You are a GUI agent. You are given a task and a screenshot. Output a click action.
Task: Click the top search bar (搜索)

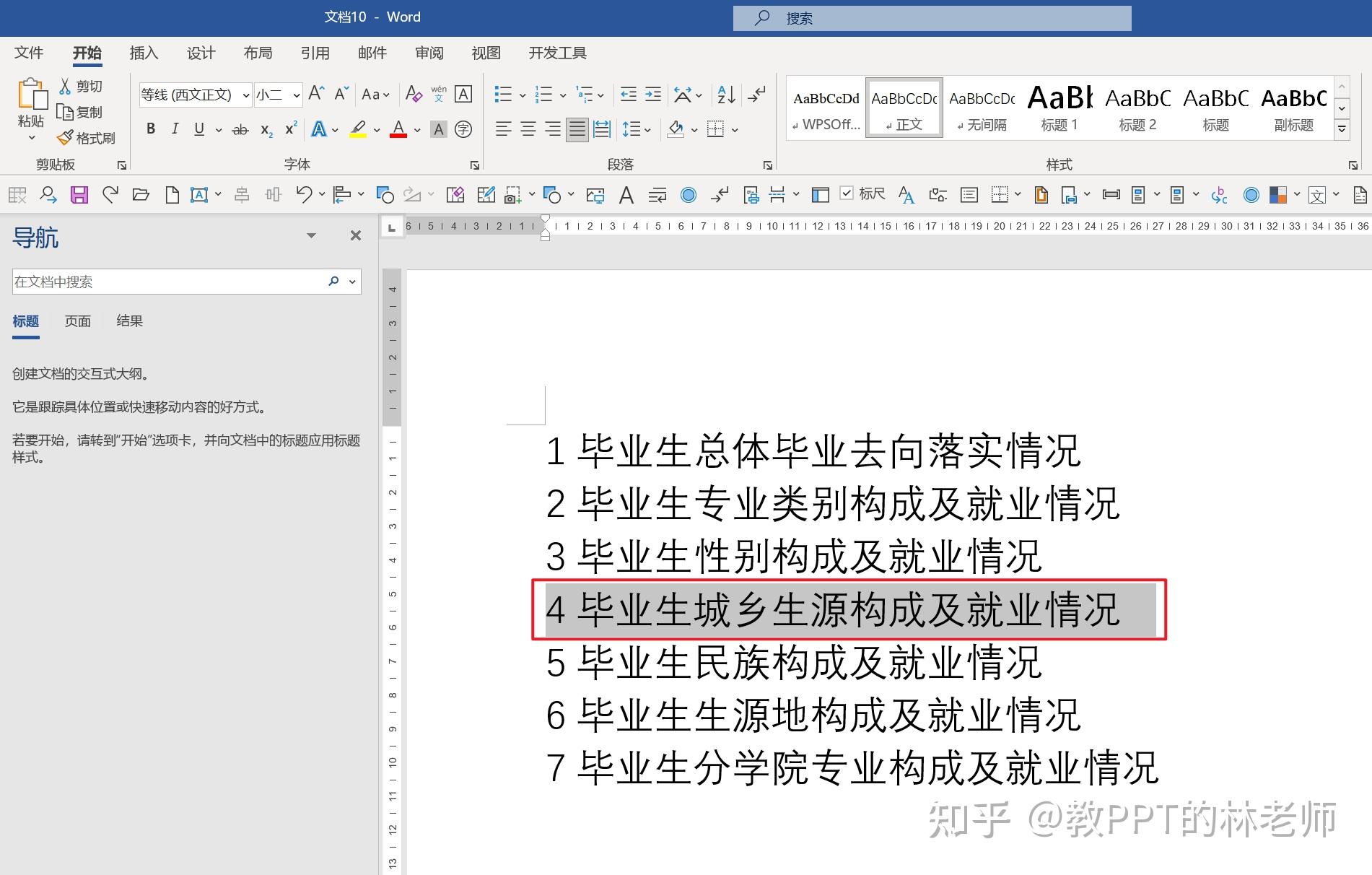coord(932,18)
